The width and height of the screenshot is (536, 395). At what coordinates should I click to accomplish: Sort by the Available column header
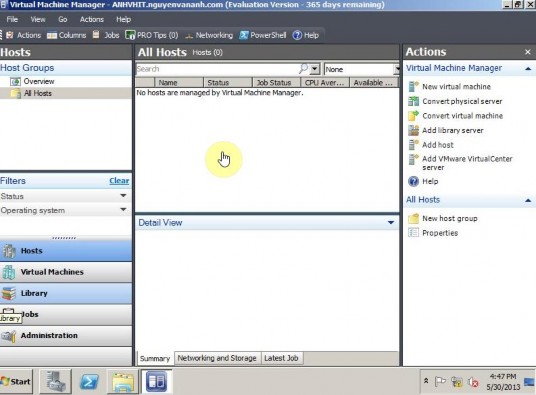374,83
